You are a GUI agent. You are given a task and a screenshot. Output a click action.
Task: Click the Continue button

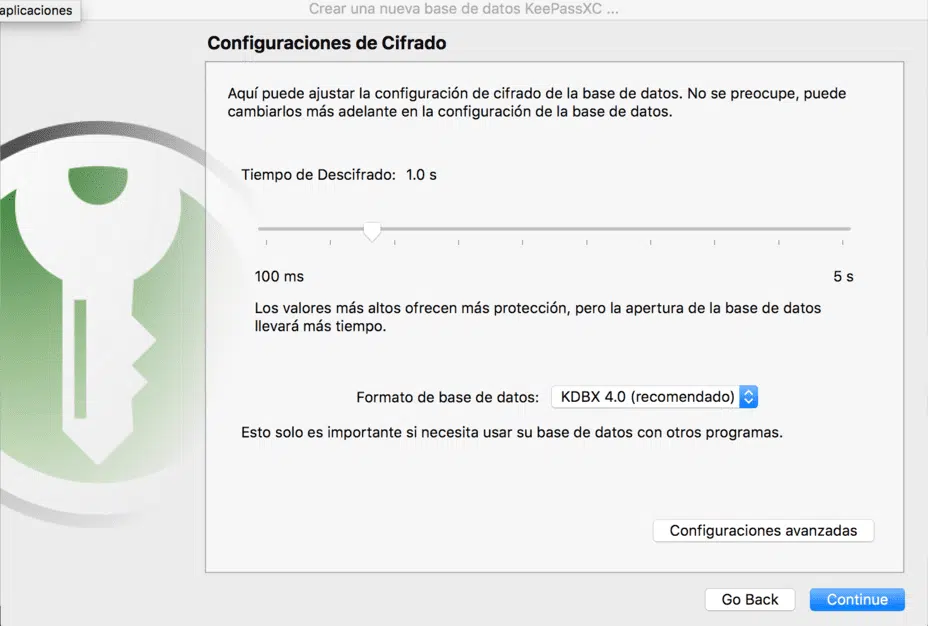[857, 599]
